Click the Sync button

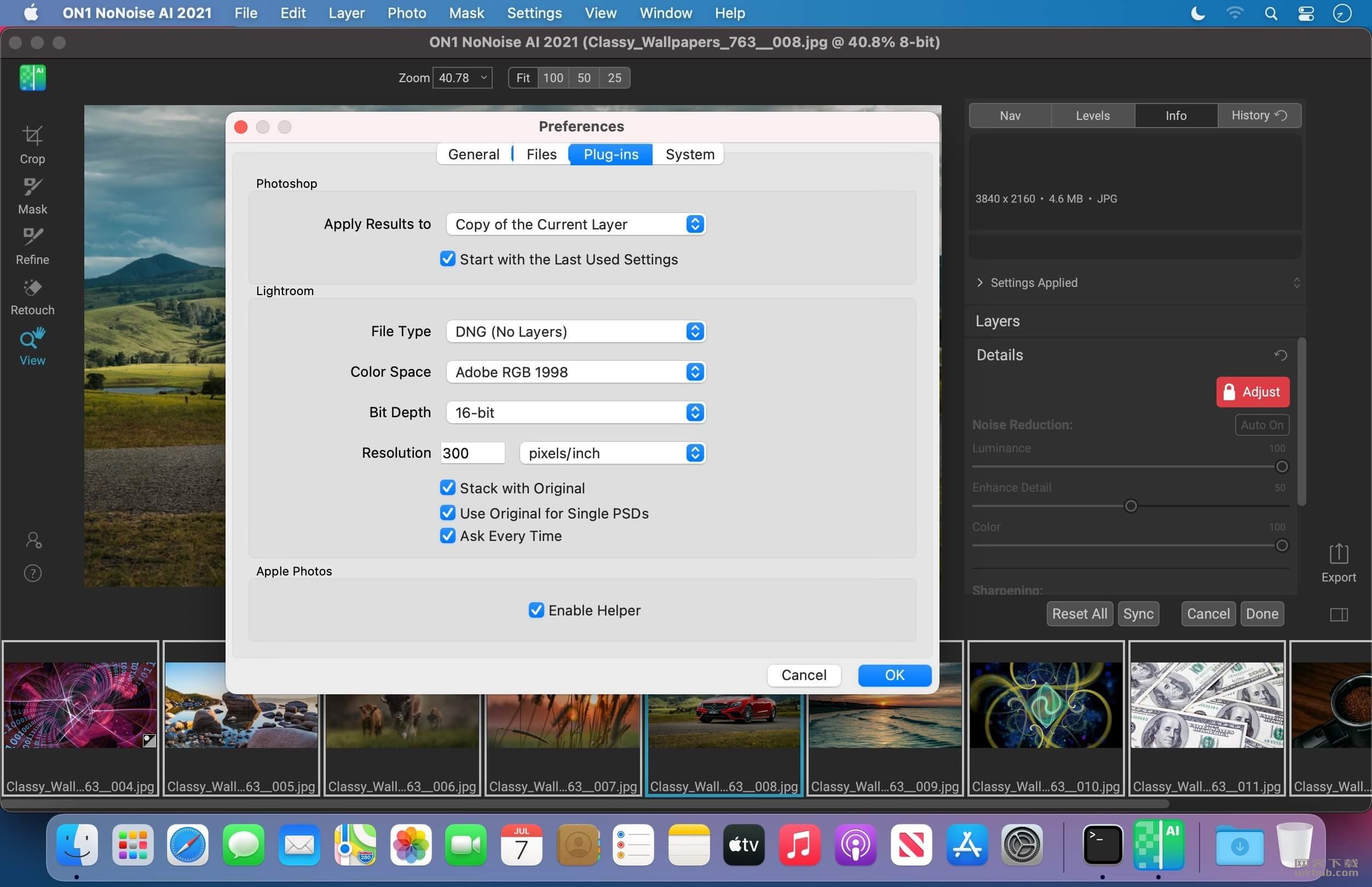[x=1138, y=613]
